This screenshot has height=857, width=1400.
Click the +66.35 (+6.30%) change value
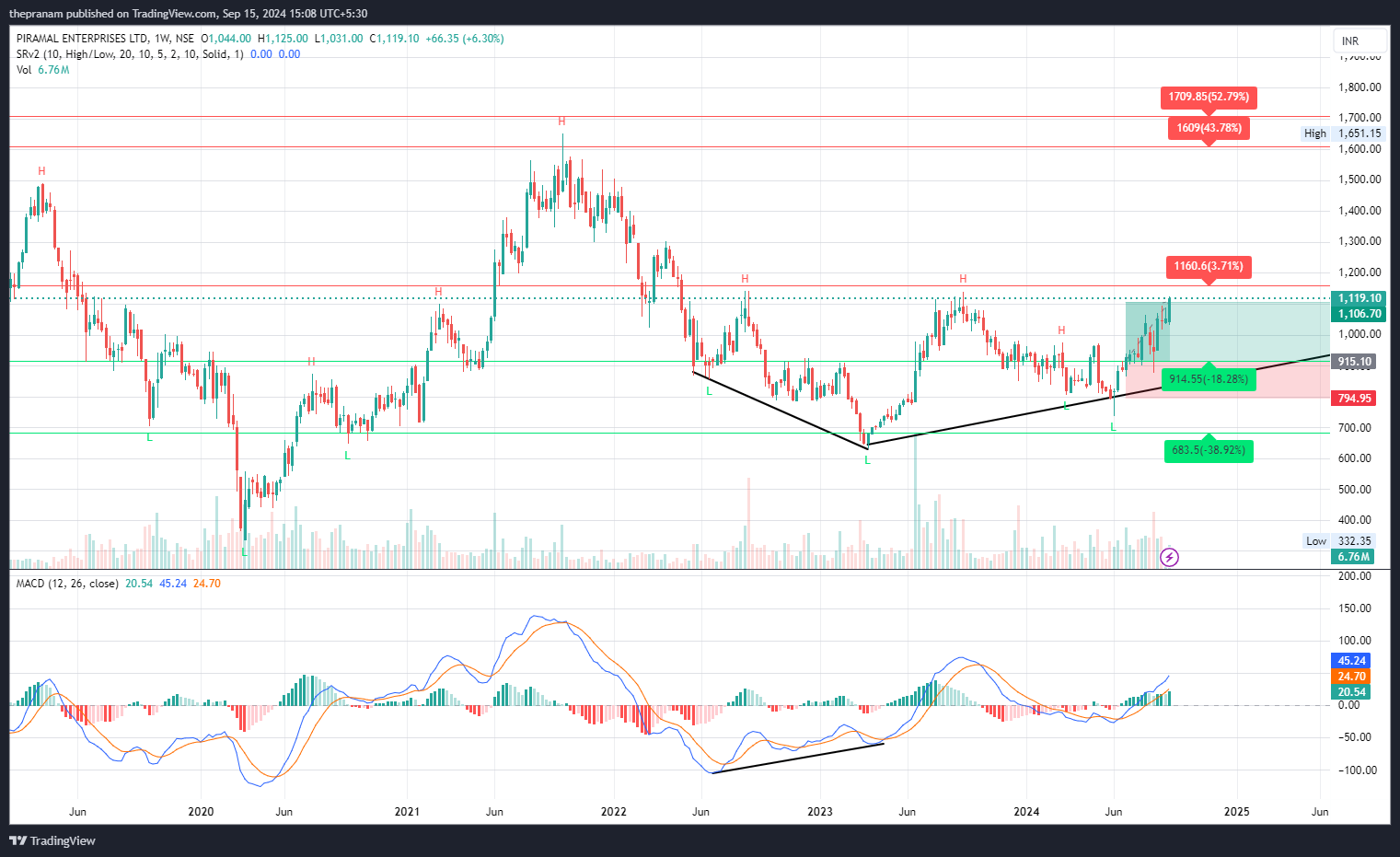[465, 39]
